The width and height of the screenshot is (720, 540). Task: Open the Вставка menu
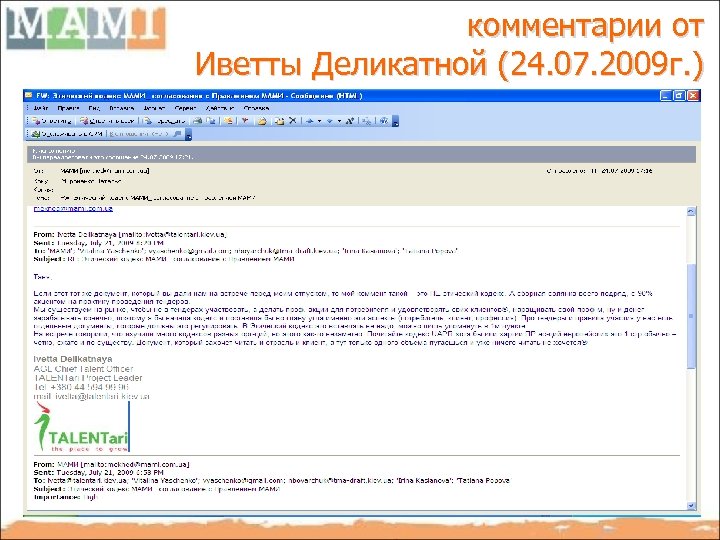[122, 108]
